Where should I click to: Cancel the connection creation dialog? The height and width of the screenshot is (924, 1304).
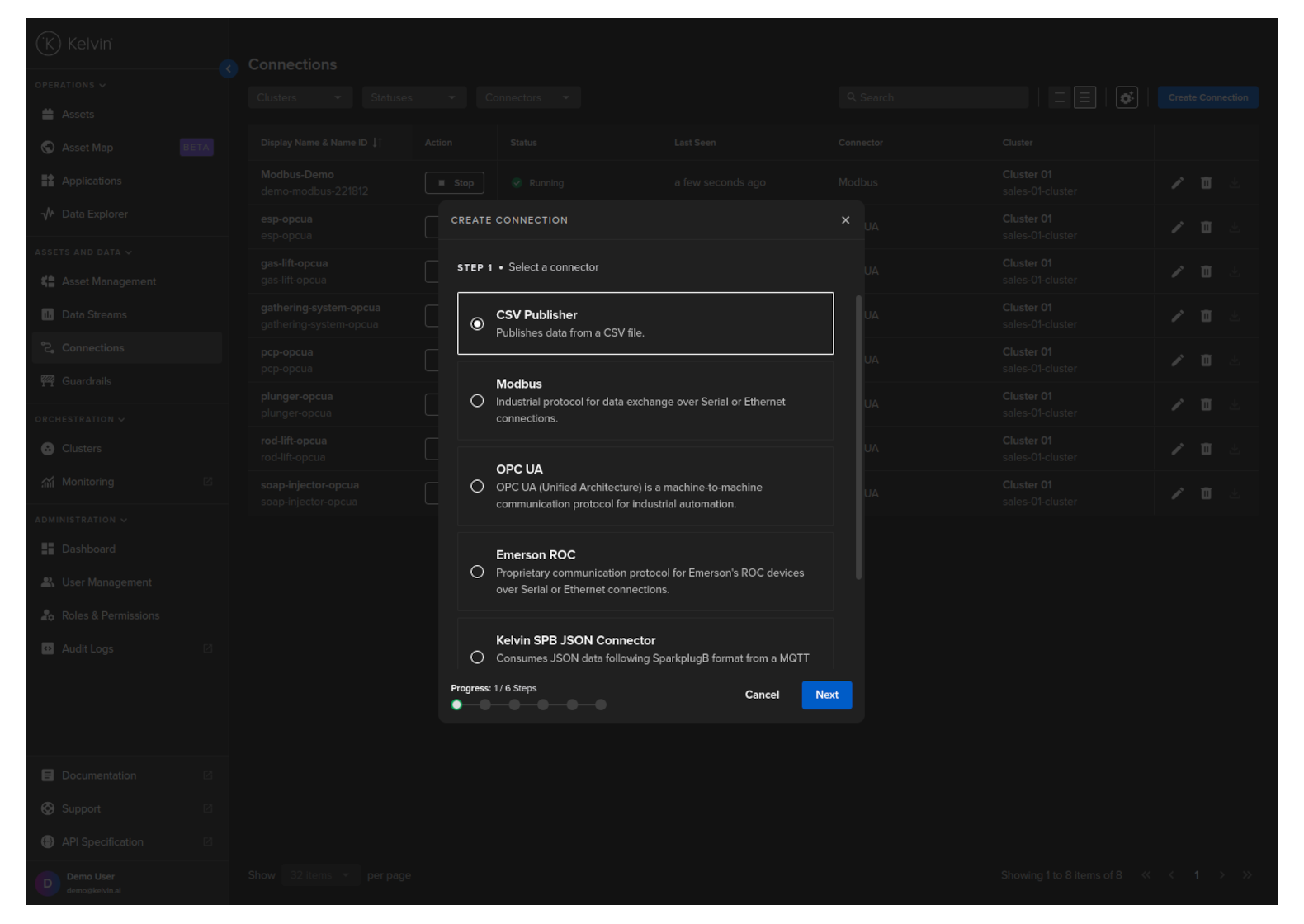pos(762,695)
